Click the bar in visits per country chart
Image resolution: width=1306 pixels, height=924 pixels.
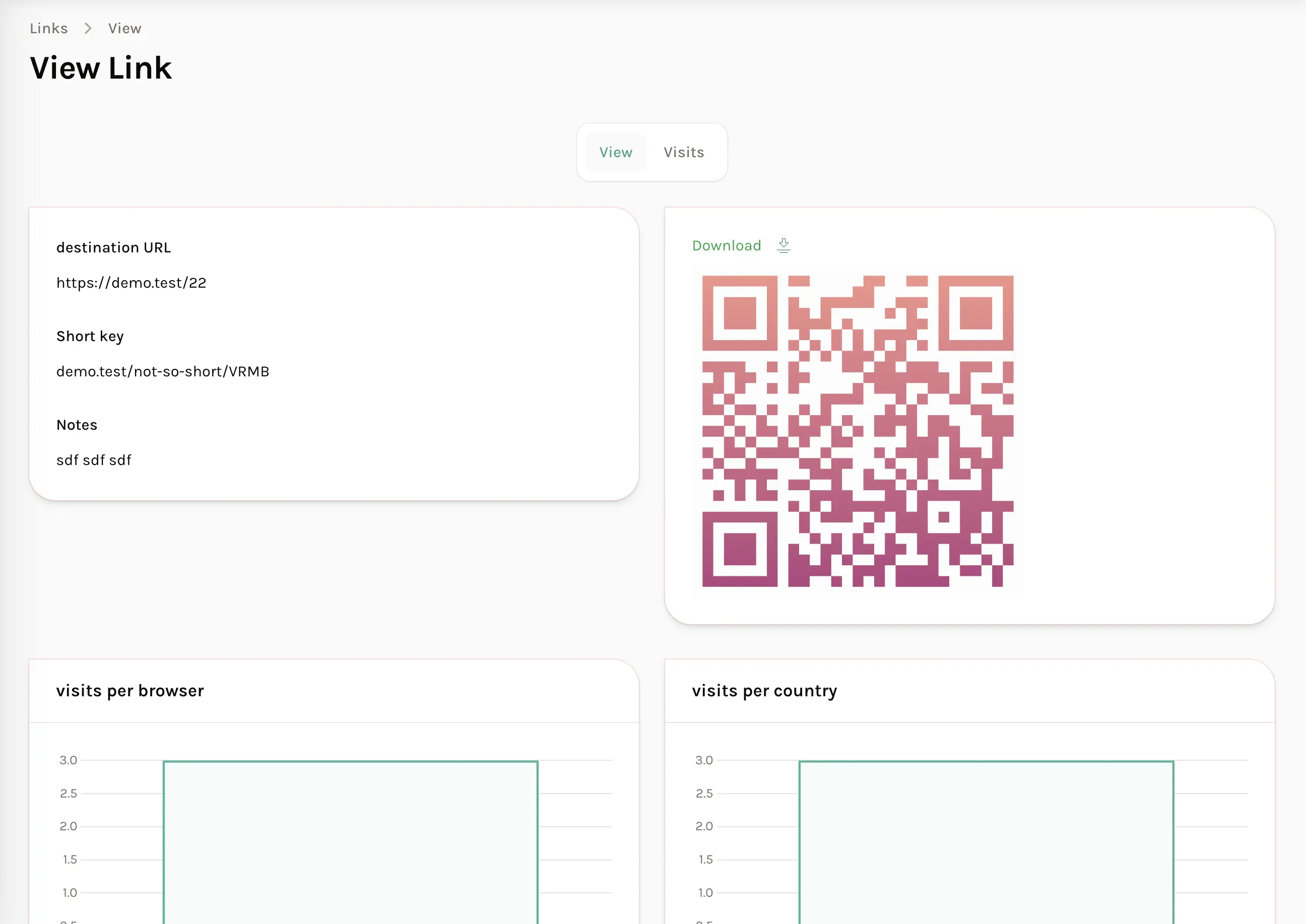(x=986, y=842)
